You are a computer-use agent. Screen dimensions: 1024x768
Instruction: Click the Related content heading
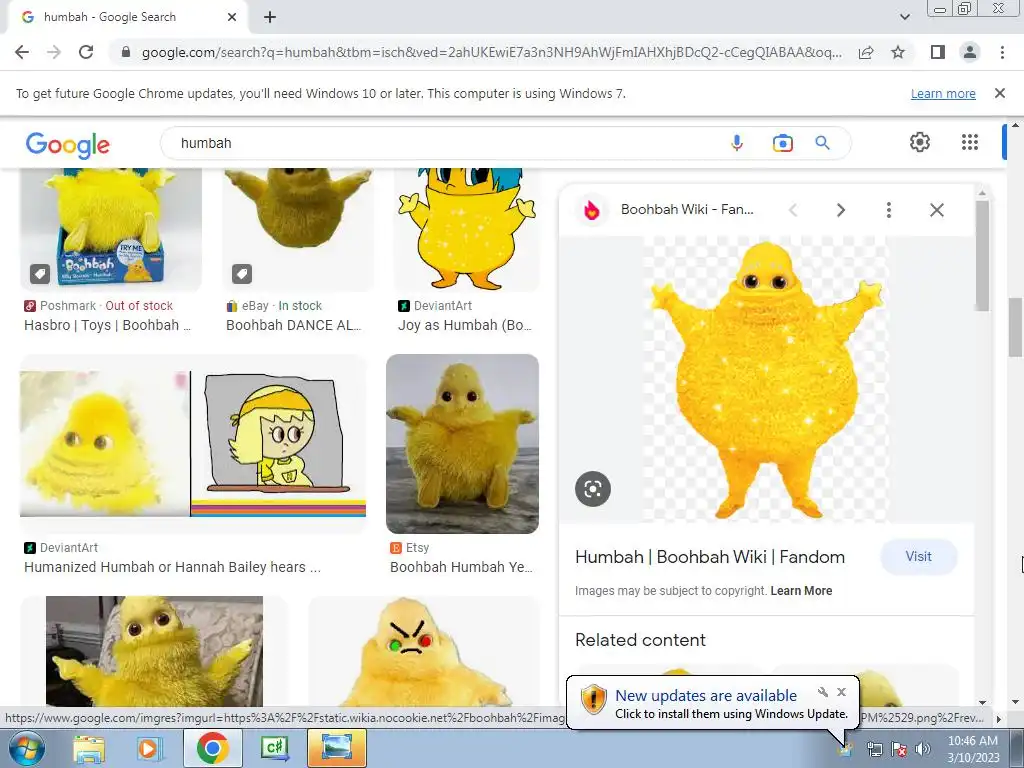(640, 640)
